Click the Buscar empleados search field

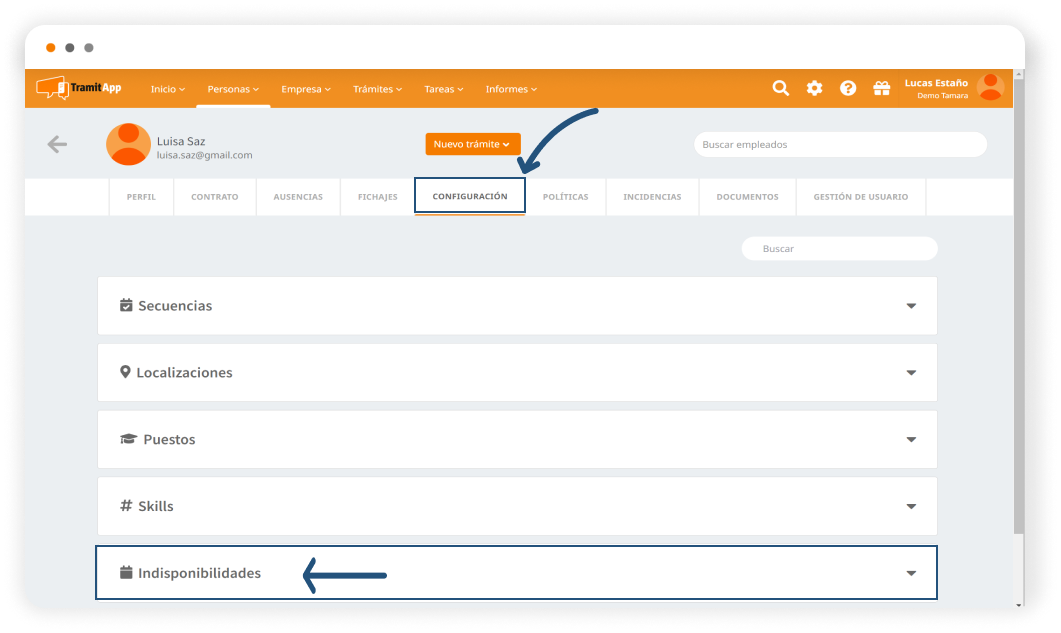point(840,144)
